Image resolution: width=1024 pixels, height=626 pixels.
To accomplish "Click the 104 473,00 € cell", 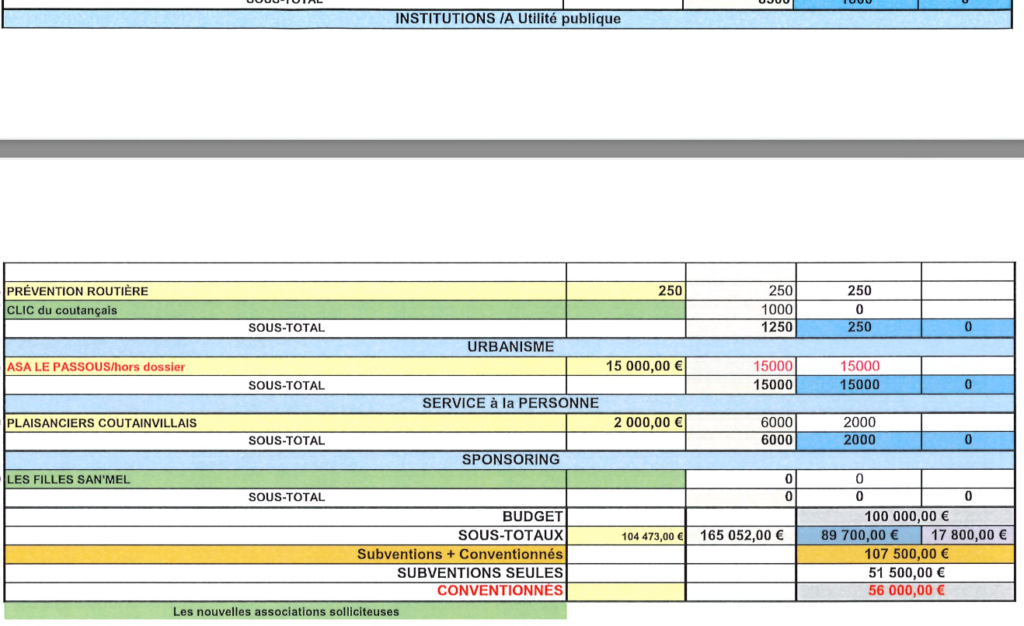I will (626, 536).
